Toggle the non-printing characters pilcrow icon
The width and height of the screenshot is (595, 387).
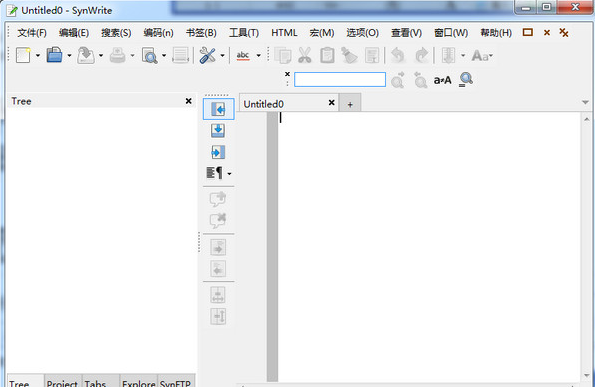pyautogui.click(x=214, y=173)
